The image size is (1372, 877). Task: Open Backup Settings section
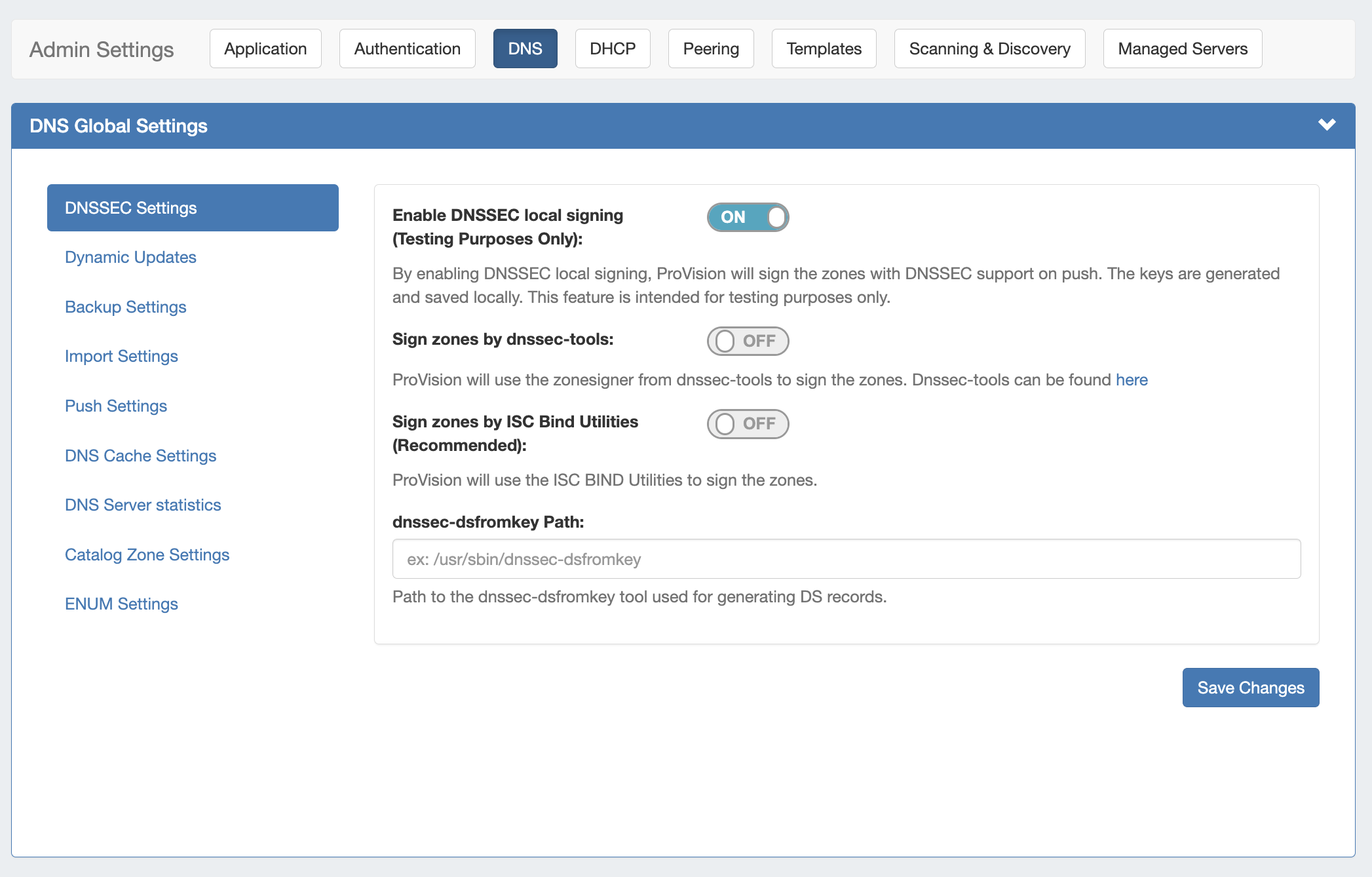[x=125, y=307]
